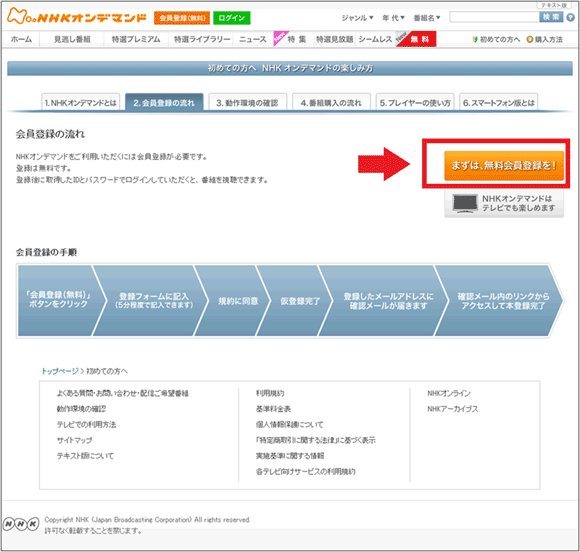Open 利用規約 footer link
The image size is (580, 552).
click(x=270, y=393)
